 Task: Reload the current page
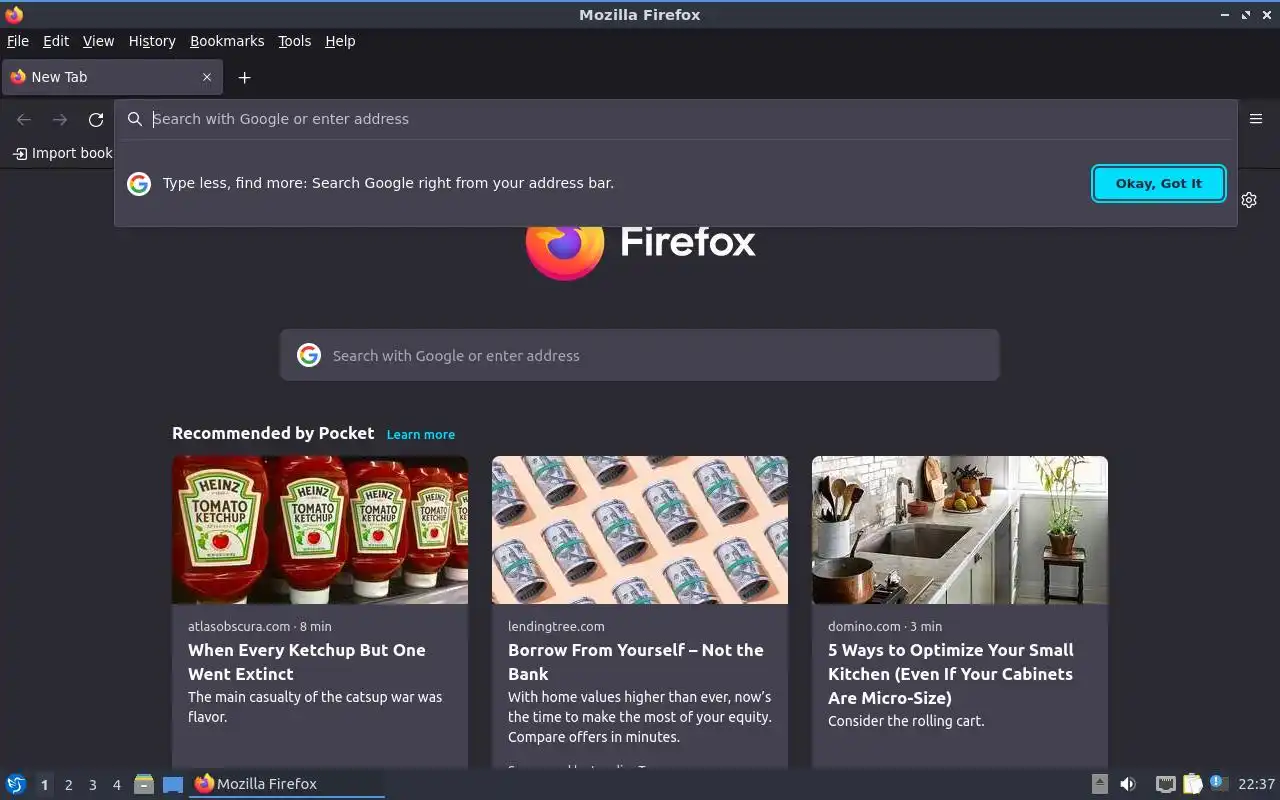tap(96, 119)
